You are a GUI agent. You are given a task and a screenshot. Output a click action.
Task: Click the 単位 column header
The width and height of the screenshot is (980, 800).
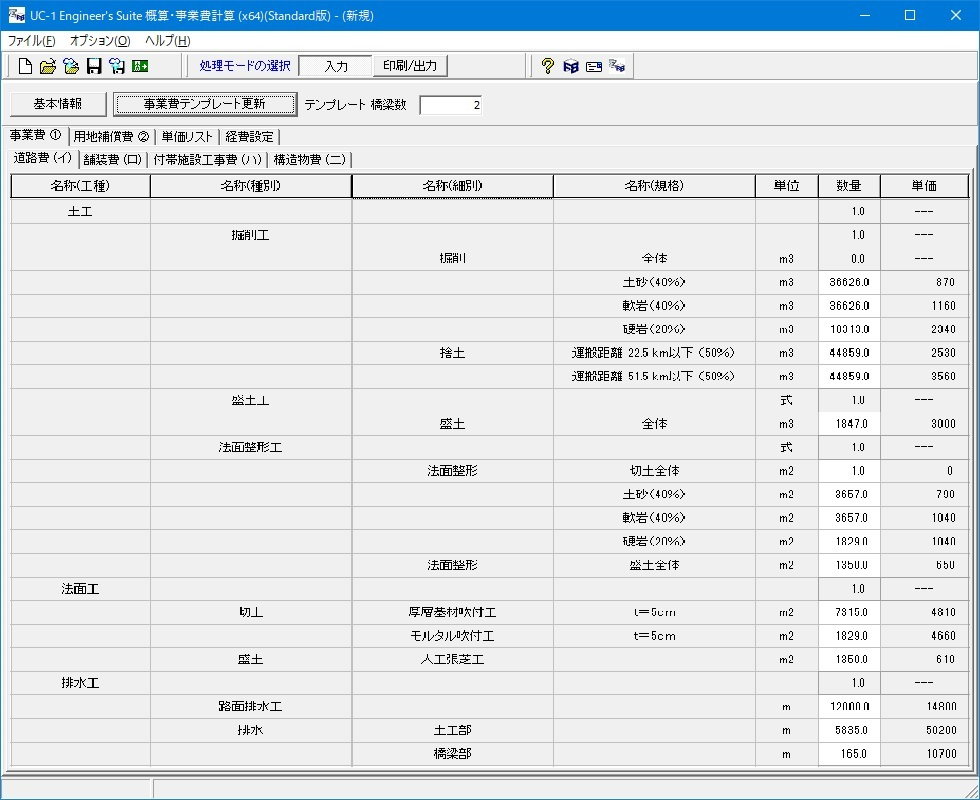point(787,186)
